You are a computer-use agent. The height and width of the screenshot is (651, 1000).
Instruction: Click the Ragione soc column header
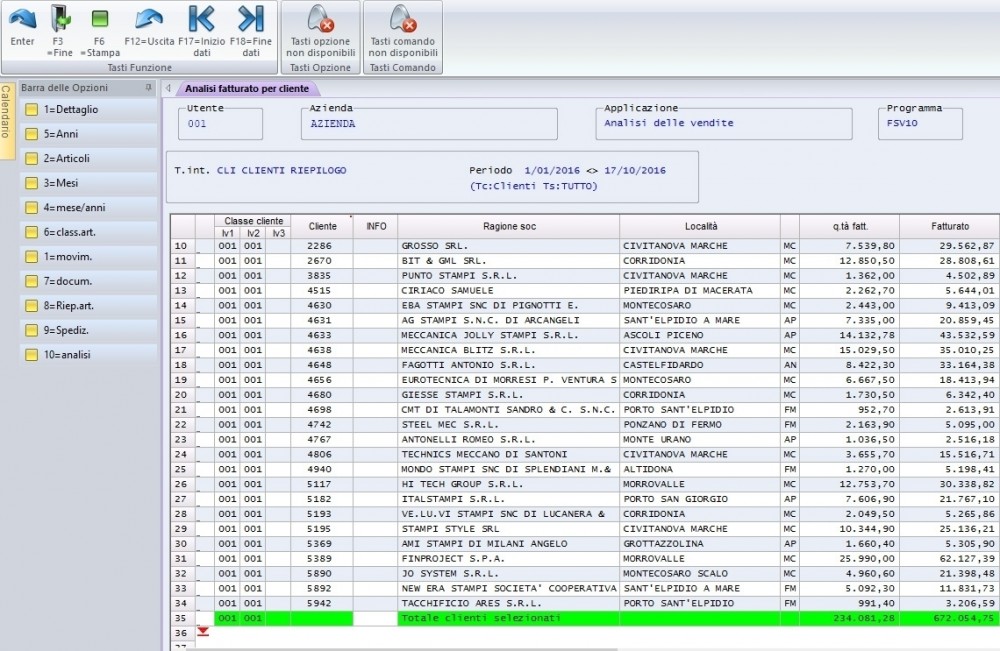(509, 227)
